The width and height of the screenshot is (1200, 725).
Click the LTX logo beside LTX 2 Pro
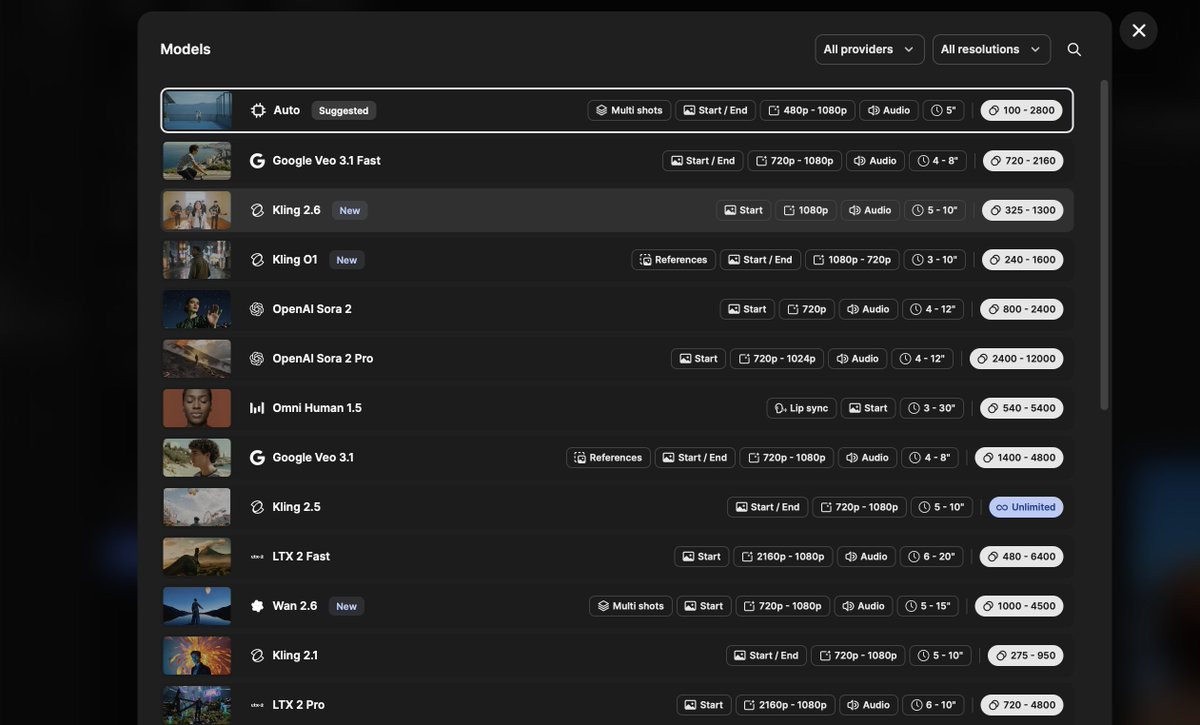257,705
